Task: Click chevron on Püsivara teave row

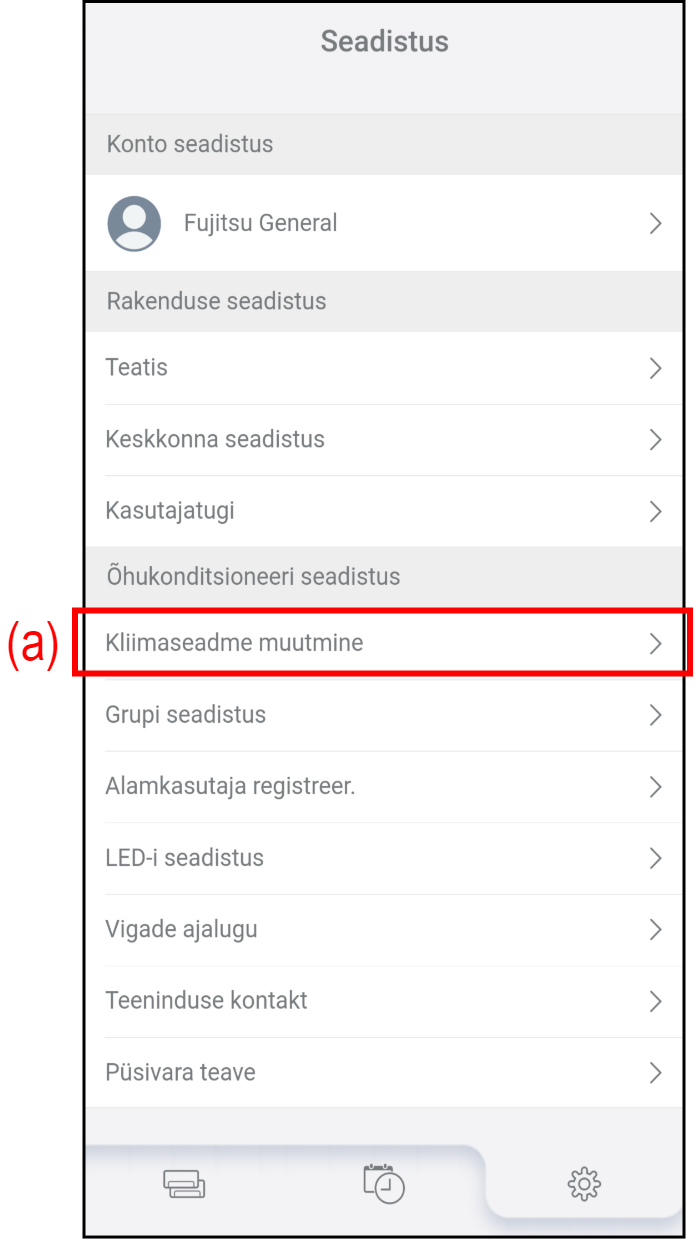Action: [655, 1073]
